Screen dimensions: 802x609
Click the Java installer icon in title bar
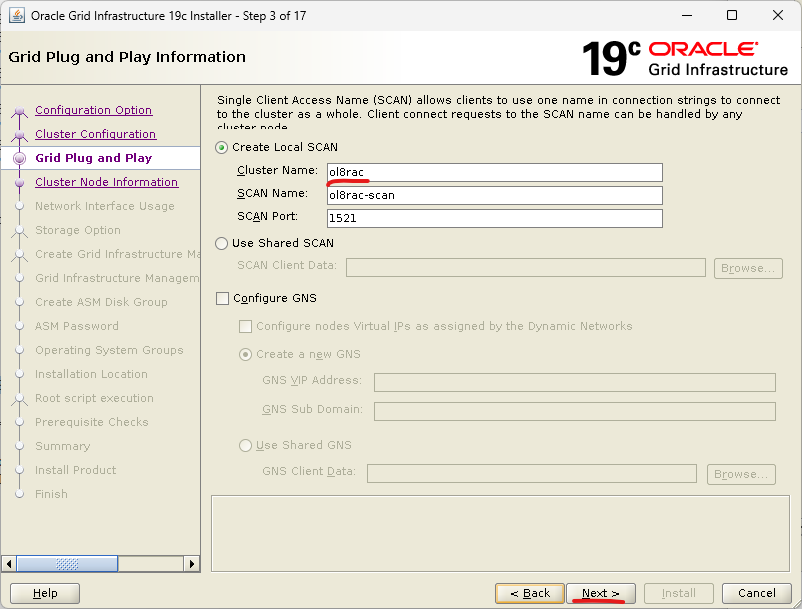click(x=16, y=15)
